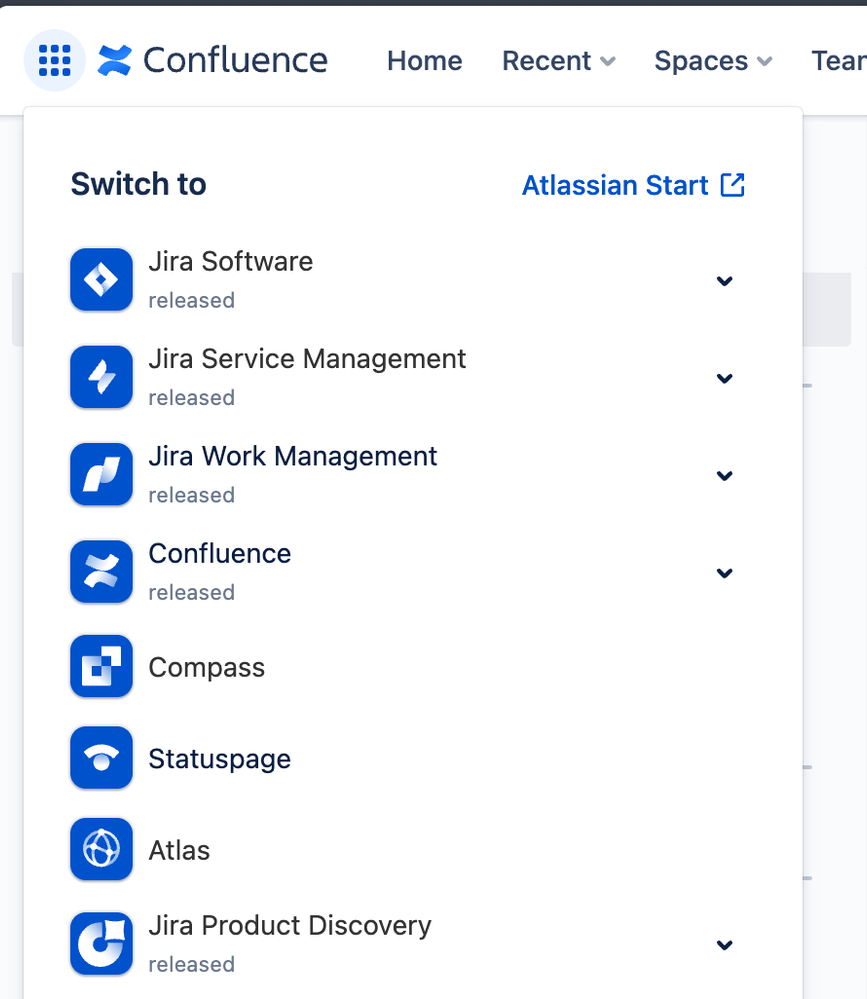
Task: Switch to Statuspage
Action: click(220, 759)
